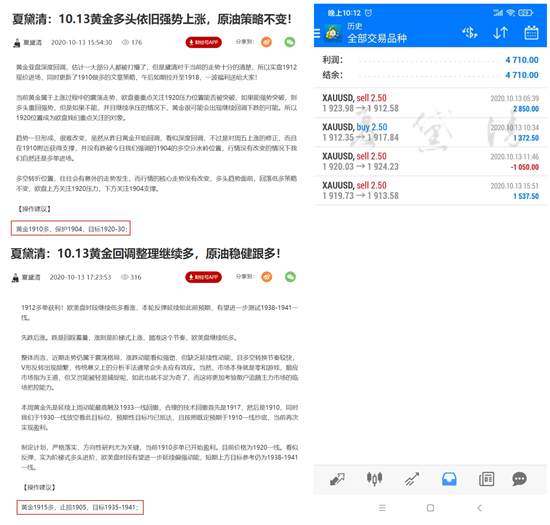Image resolution: width=550 pixels, height=525 pixels.
Task: Click the 黄金1910多 recommendation line
Action: [71, 228]
